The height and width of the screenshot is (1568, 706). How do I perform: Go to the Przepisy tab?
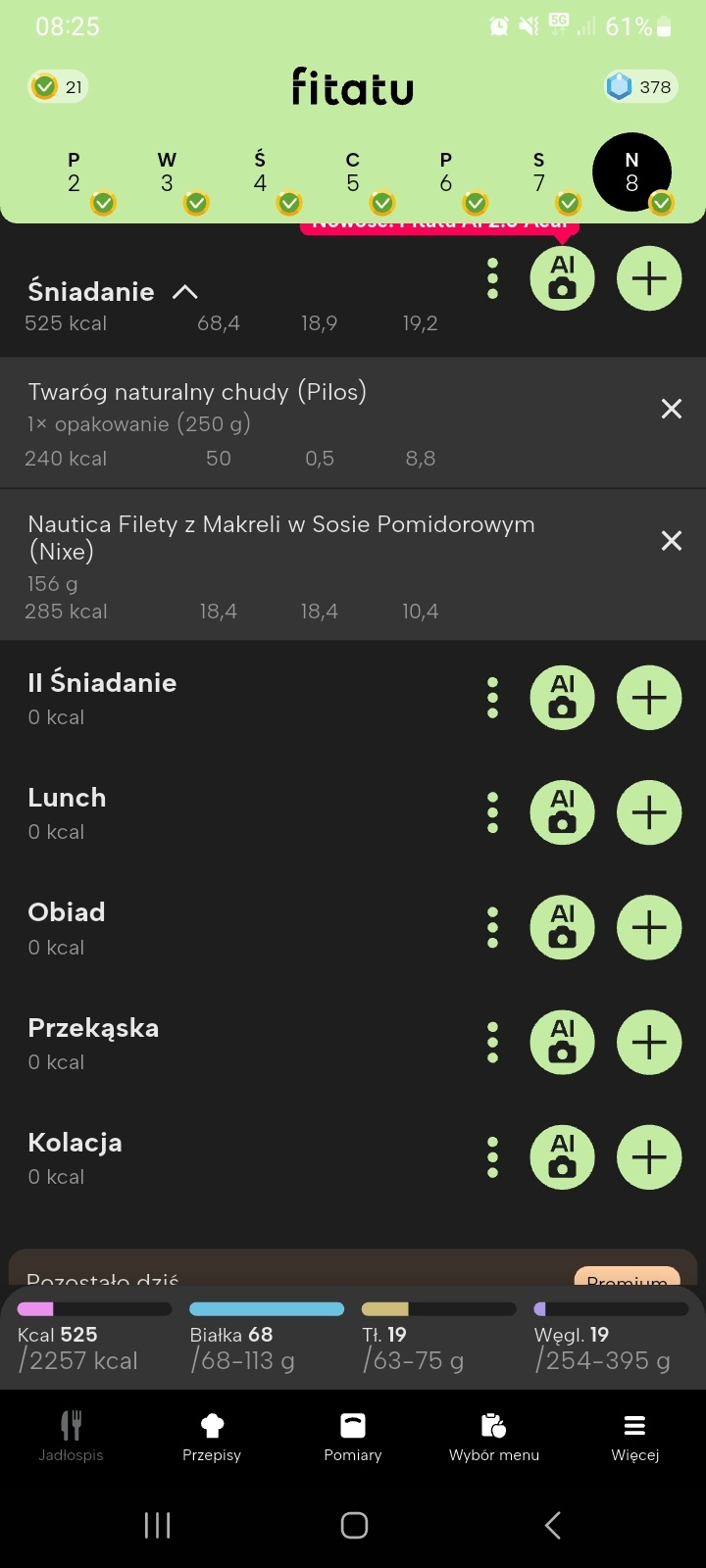click(212, 1437)
